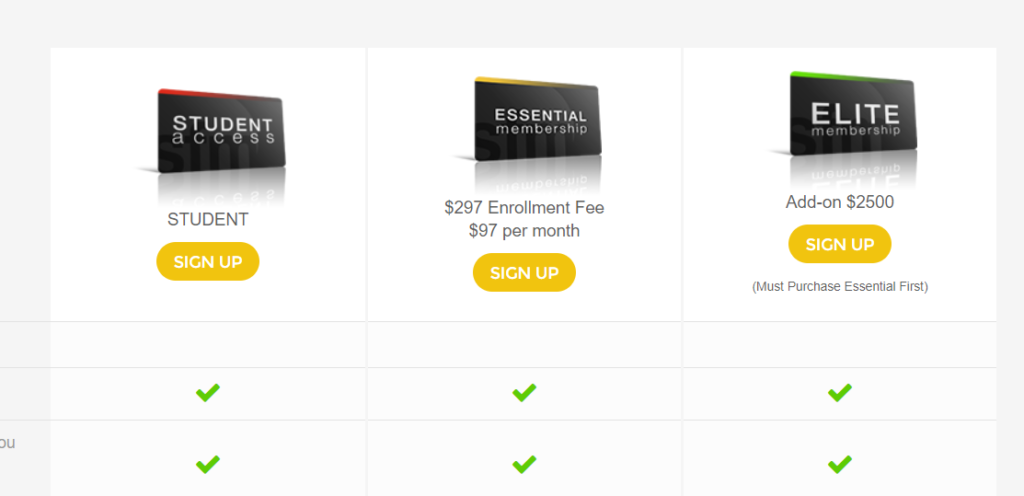This screenshot has height=496, width=1024.
Task: Click the empty row cell under Essential column
Action: (x=524, y=345)
